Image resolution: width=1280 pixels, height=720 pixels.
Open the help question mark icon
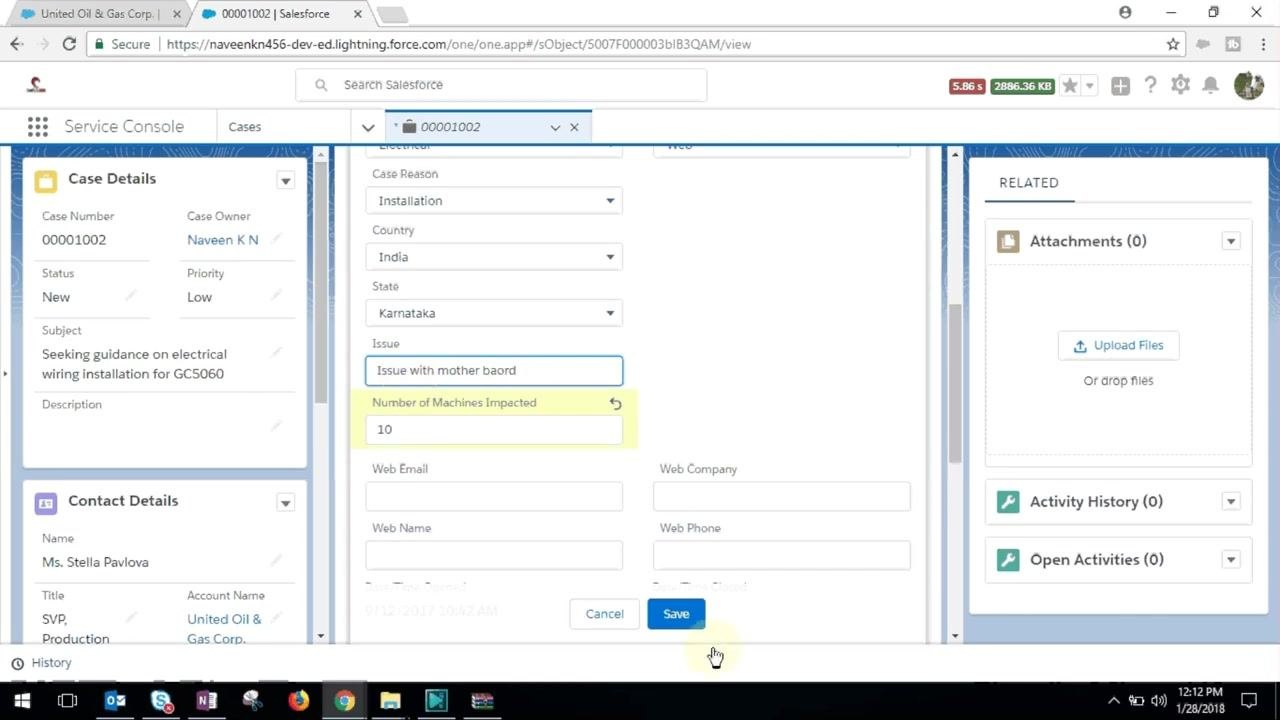[x=1150, y=85]
